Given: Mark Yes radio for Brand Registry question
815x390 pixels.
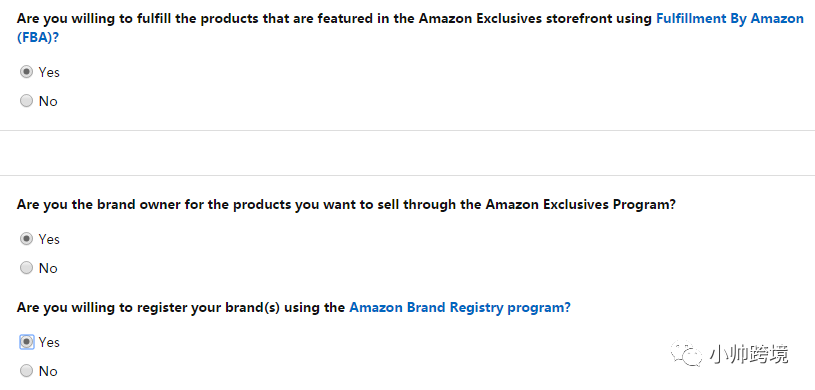Looking at the screenshot, I should [x=27, y=342].
